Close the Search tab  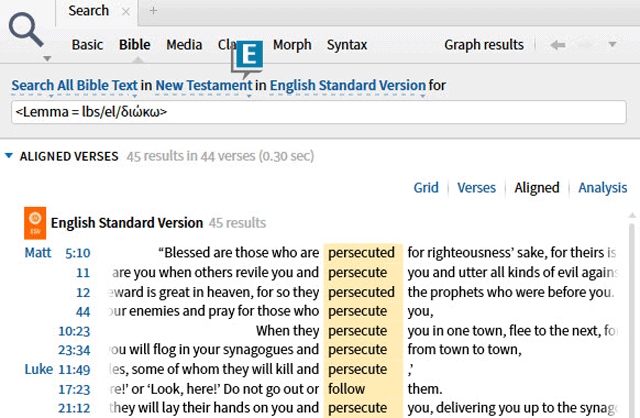(x=126, y=12)
